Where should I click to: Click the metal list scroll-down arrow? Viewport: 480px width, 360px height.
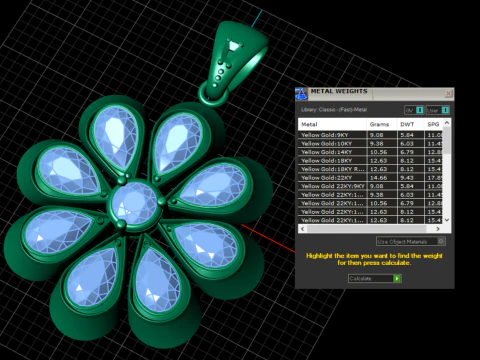447,220
